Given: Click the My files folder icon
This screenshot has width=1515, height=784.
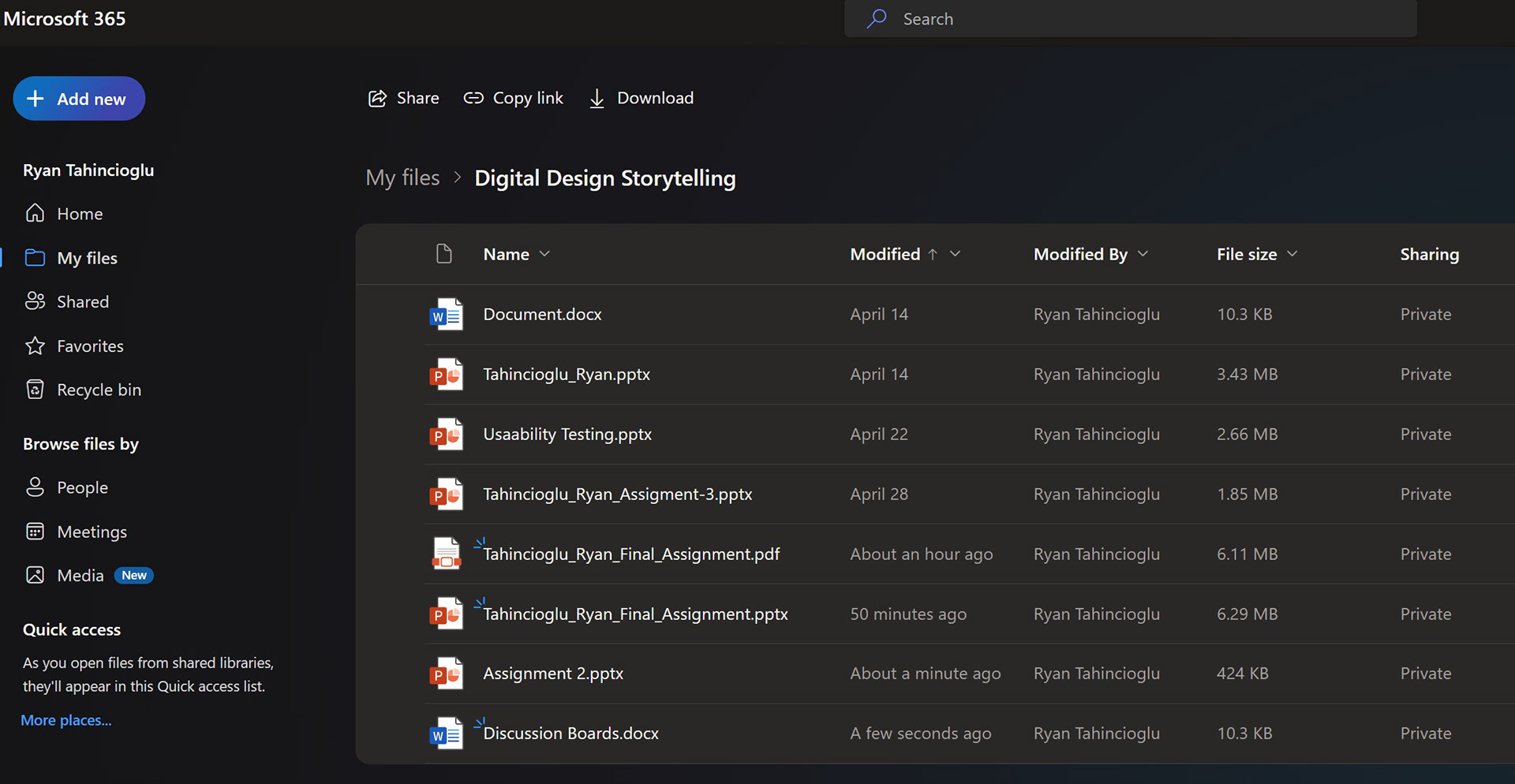Looking at the screenshot, I should point(35,258).
